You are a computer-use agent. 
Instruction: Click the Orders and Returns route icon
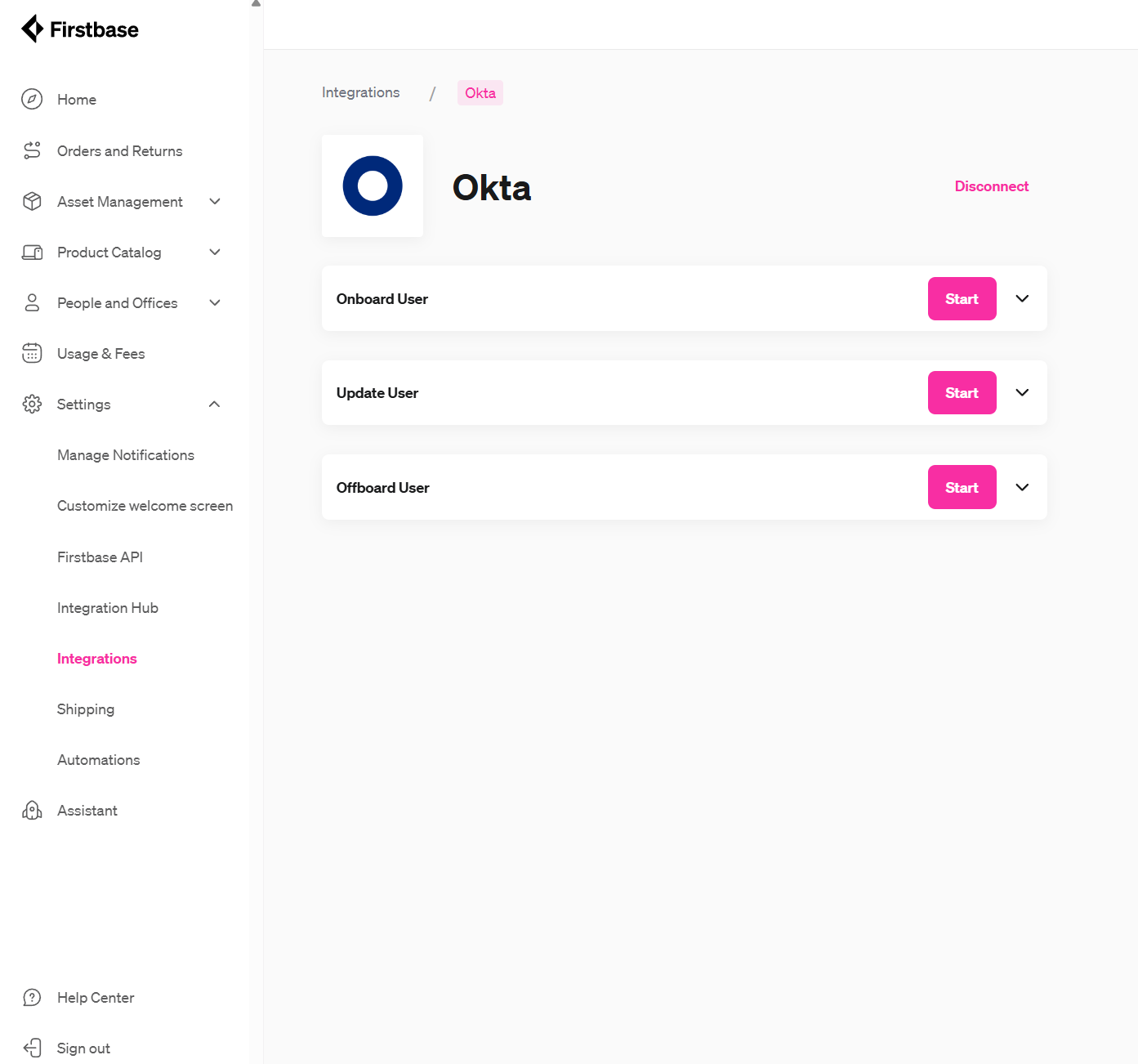tap(32, 150)
